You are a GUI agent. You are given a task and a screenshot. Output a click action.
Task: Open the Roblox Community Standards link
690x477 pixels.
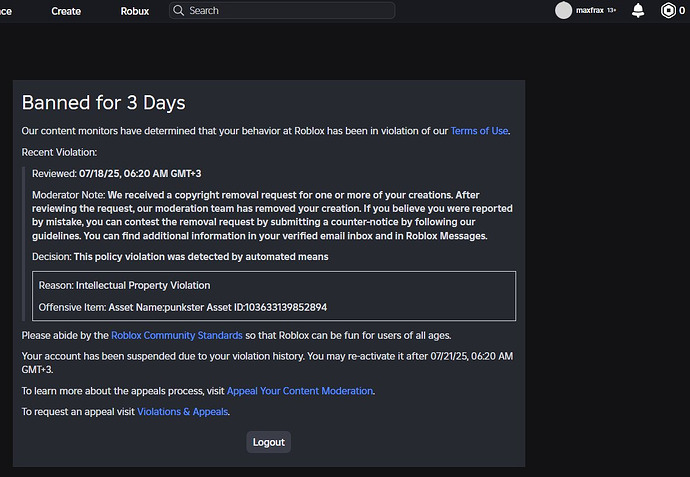pos(177,335)
